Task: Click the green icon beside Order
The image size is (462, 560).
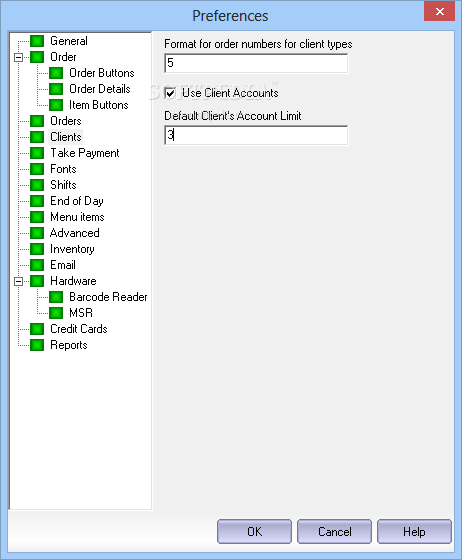Action: point(37,57)
